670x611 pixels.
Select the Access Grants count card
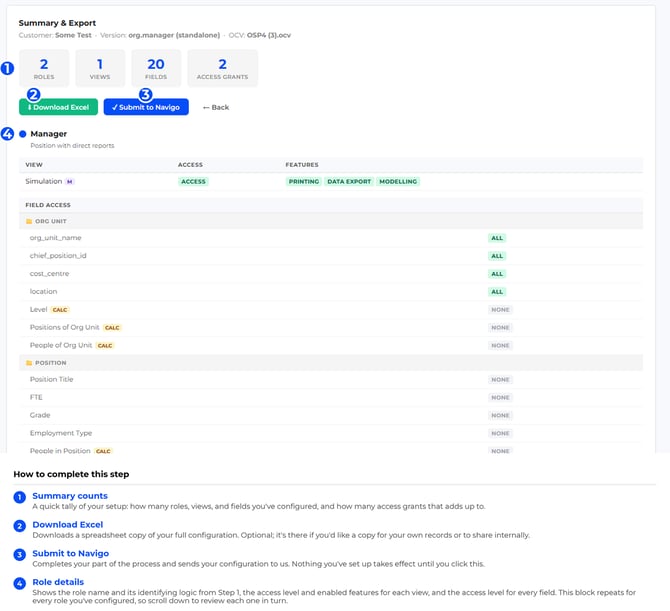point(222,68)
